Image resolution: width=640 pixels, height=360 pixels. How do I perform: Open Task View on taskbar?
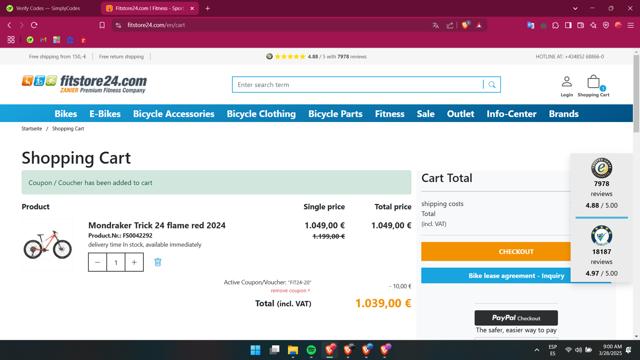[274, 350]
